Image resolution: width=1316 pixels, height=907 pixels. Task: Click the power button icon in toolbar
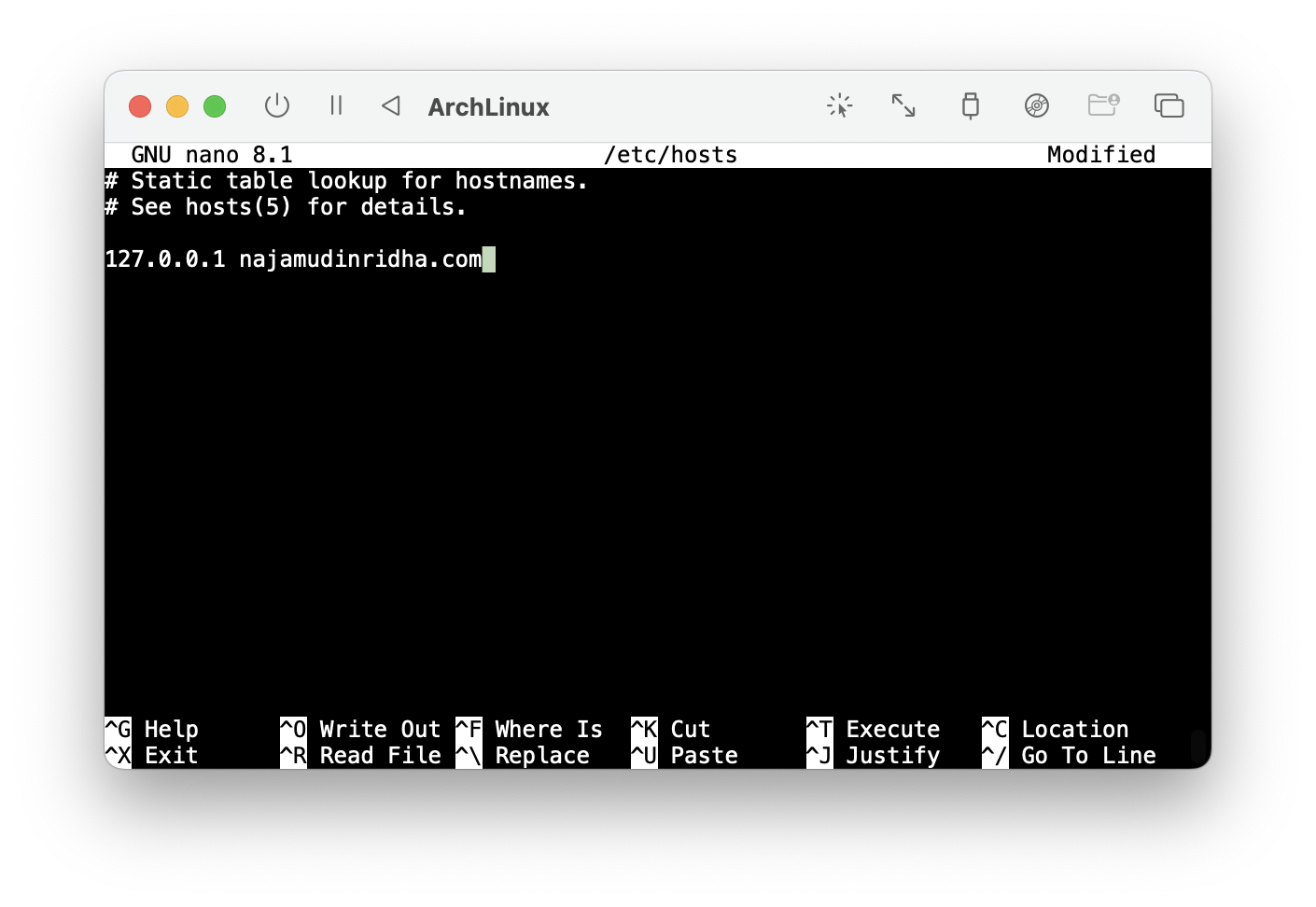[x=277, y=105]
